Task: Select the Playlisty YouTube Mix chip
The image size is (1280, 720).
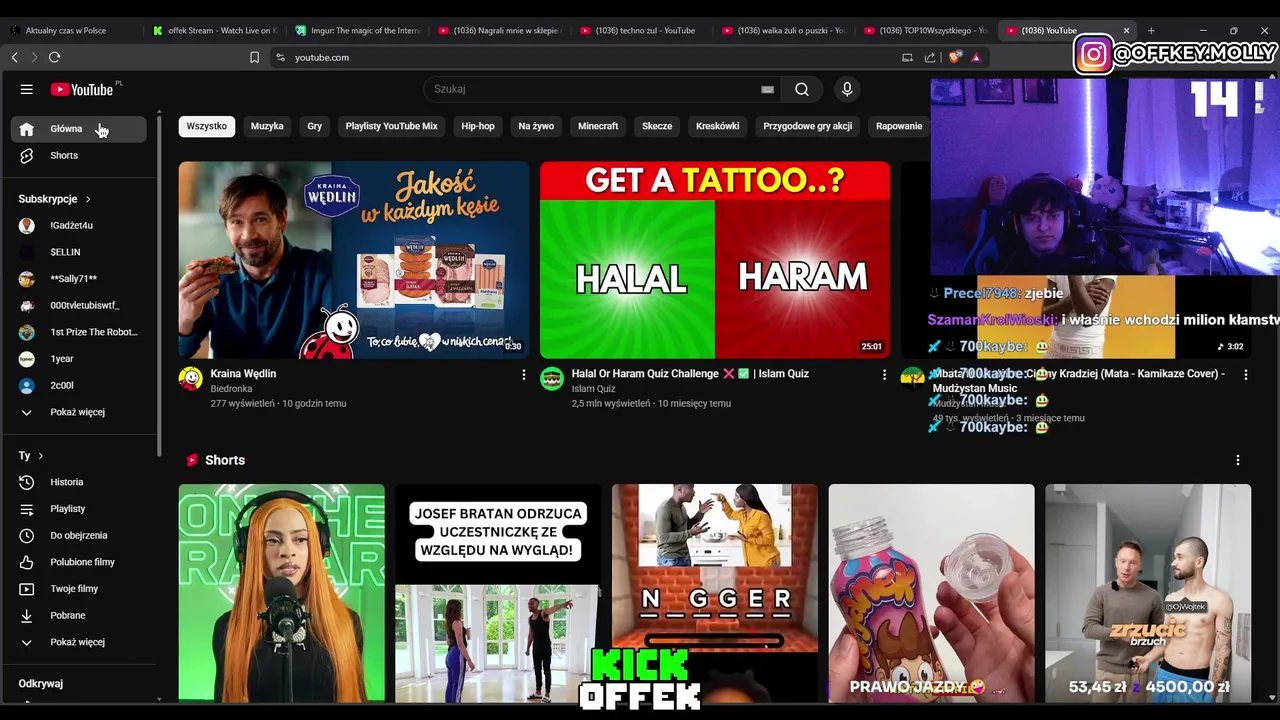Action: click(x=391, y=126)
